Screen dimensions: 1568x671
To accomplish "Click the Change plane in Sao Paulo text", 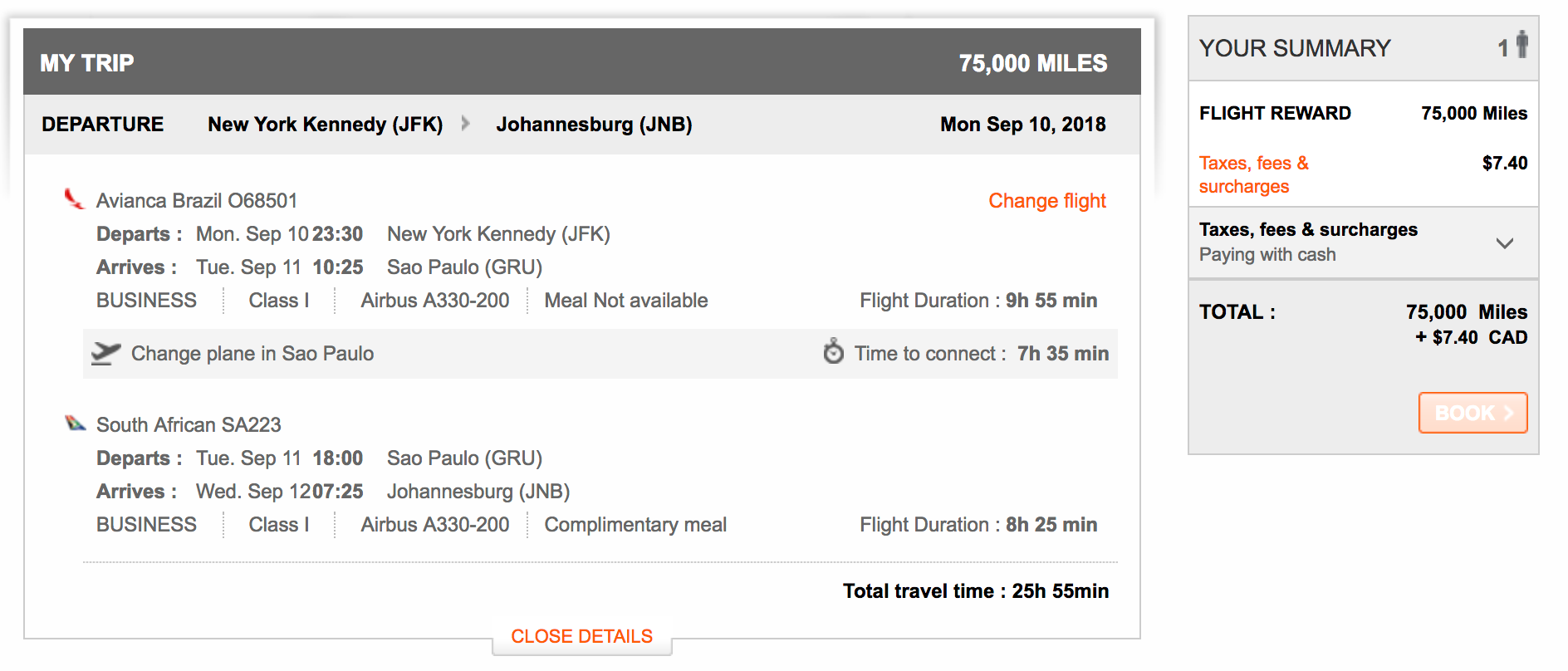I will coord(252,354).
